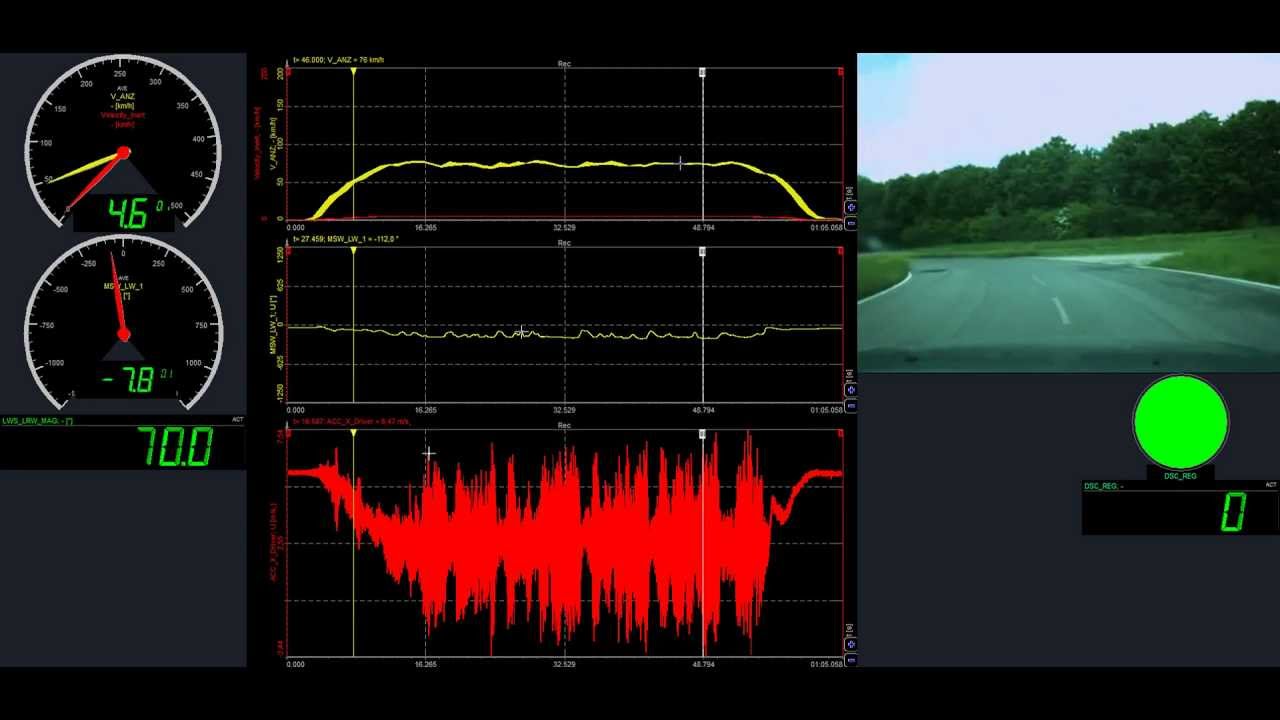Click the Rec label above the steering graph
The height and width of the screenshot is (720, 1280).
coord(564,243)
